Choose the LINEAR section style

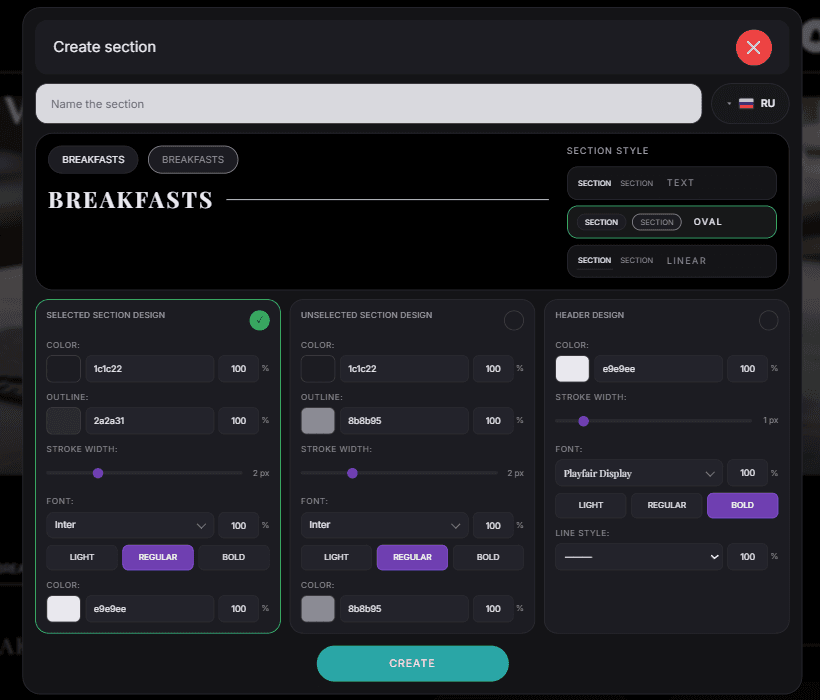[x=671, y=261]
